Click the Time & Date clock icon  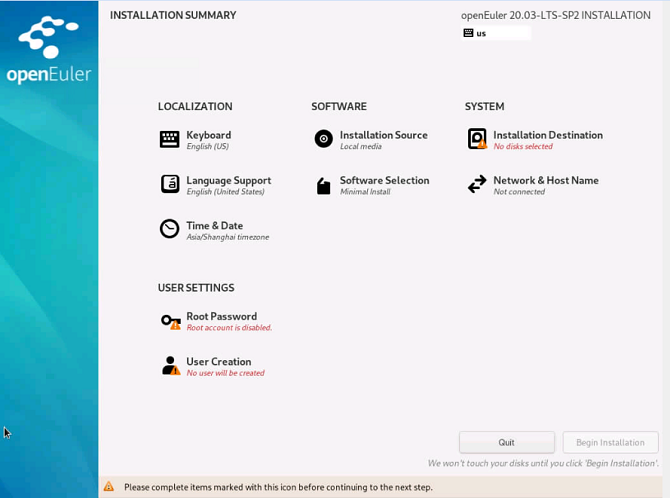coord(170,229)
